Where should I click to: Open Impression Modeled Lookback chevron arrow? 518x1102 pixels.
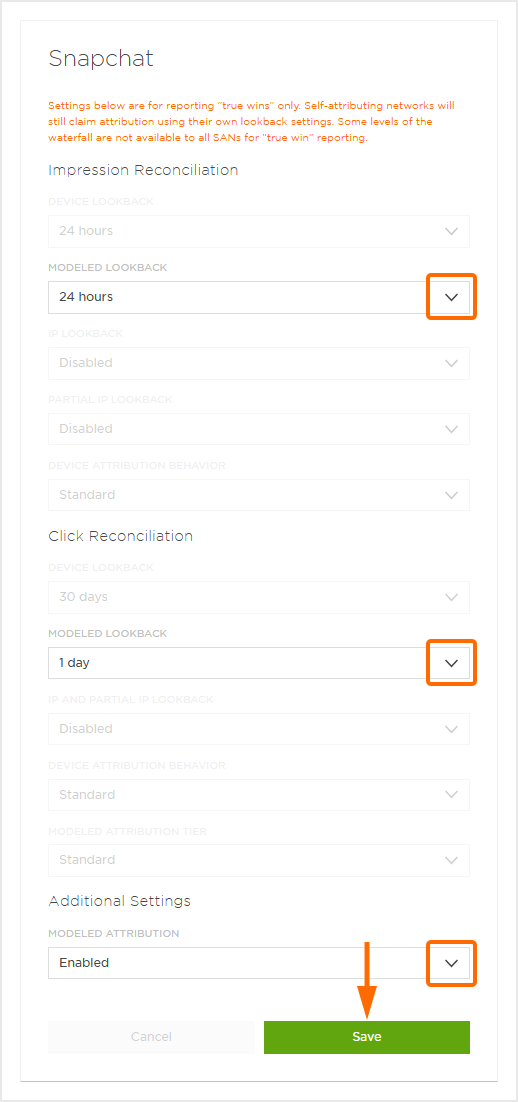[x=451, y=297]
